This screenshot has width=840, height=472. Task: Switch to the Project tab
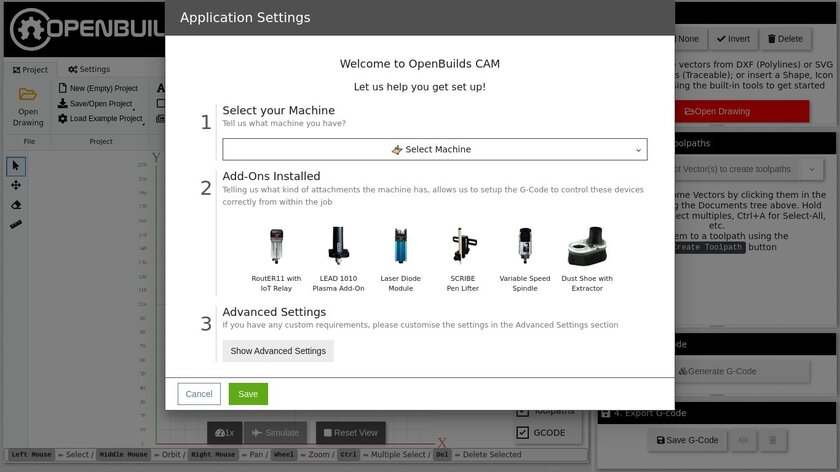click(31, 70)
